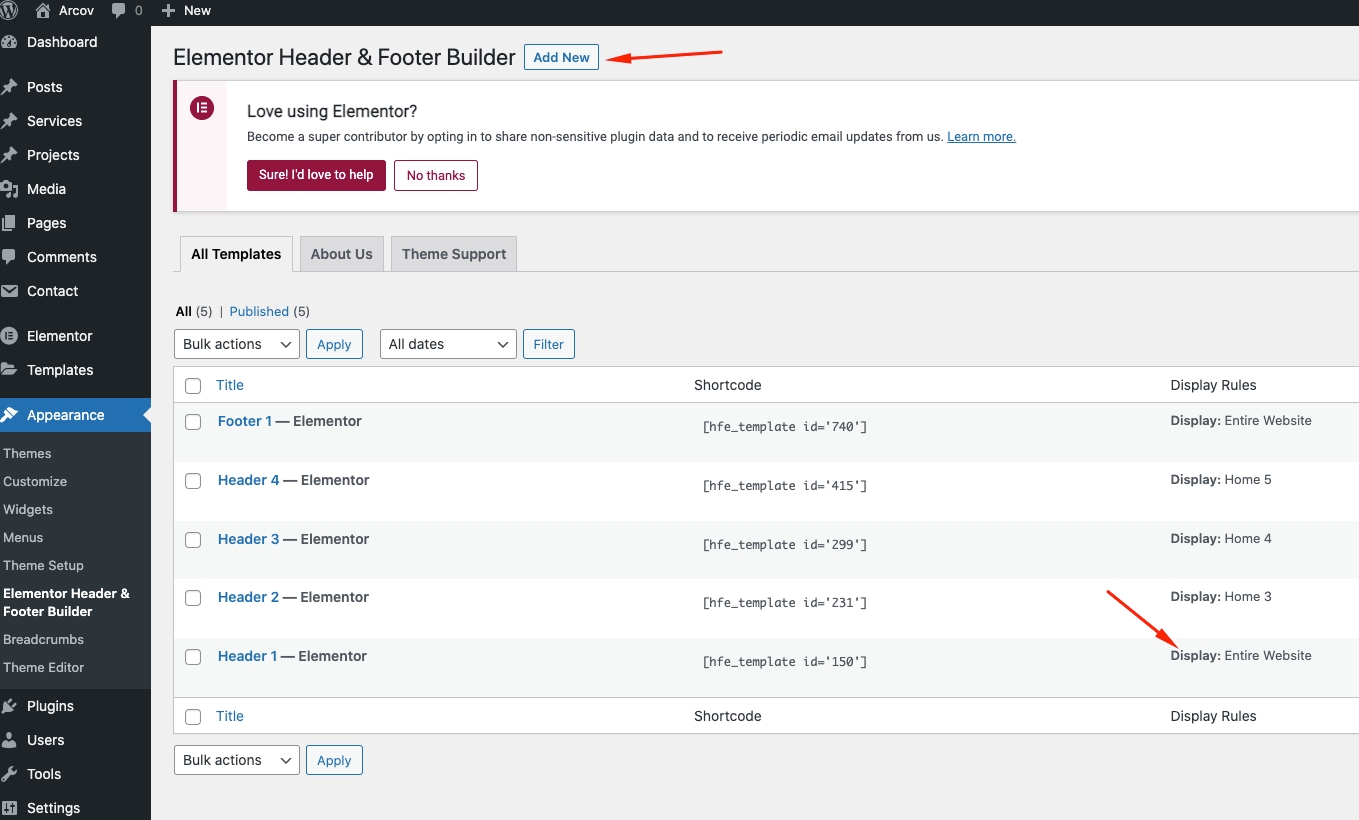Sort templates by the Title column header
The image size is (1359, 820).
tap(230, 385)
